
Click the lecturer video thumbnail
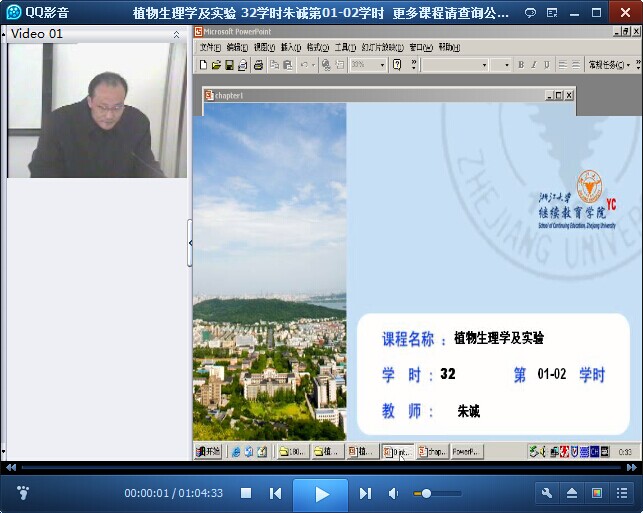[x=97, y=110]
